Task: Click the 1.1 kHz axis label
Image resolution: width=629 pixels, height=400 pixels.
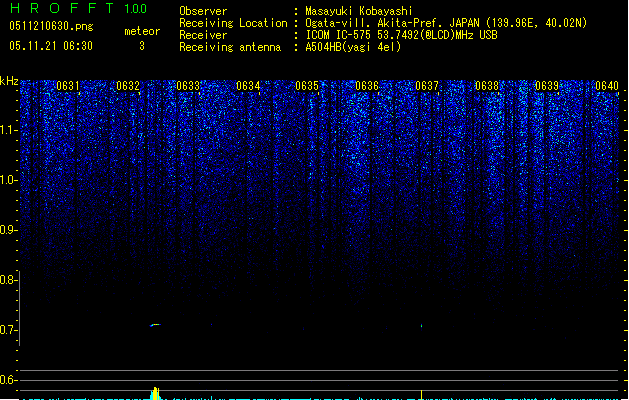Action: coord(8,130)
